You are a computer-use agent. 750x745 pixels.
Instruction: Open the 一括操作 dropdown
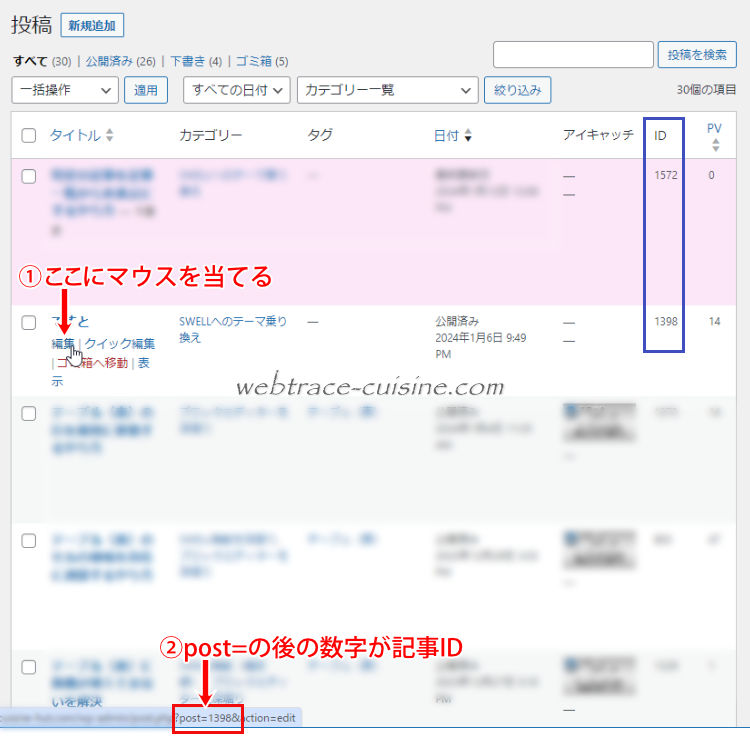(65, 90)
